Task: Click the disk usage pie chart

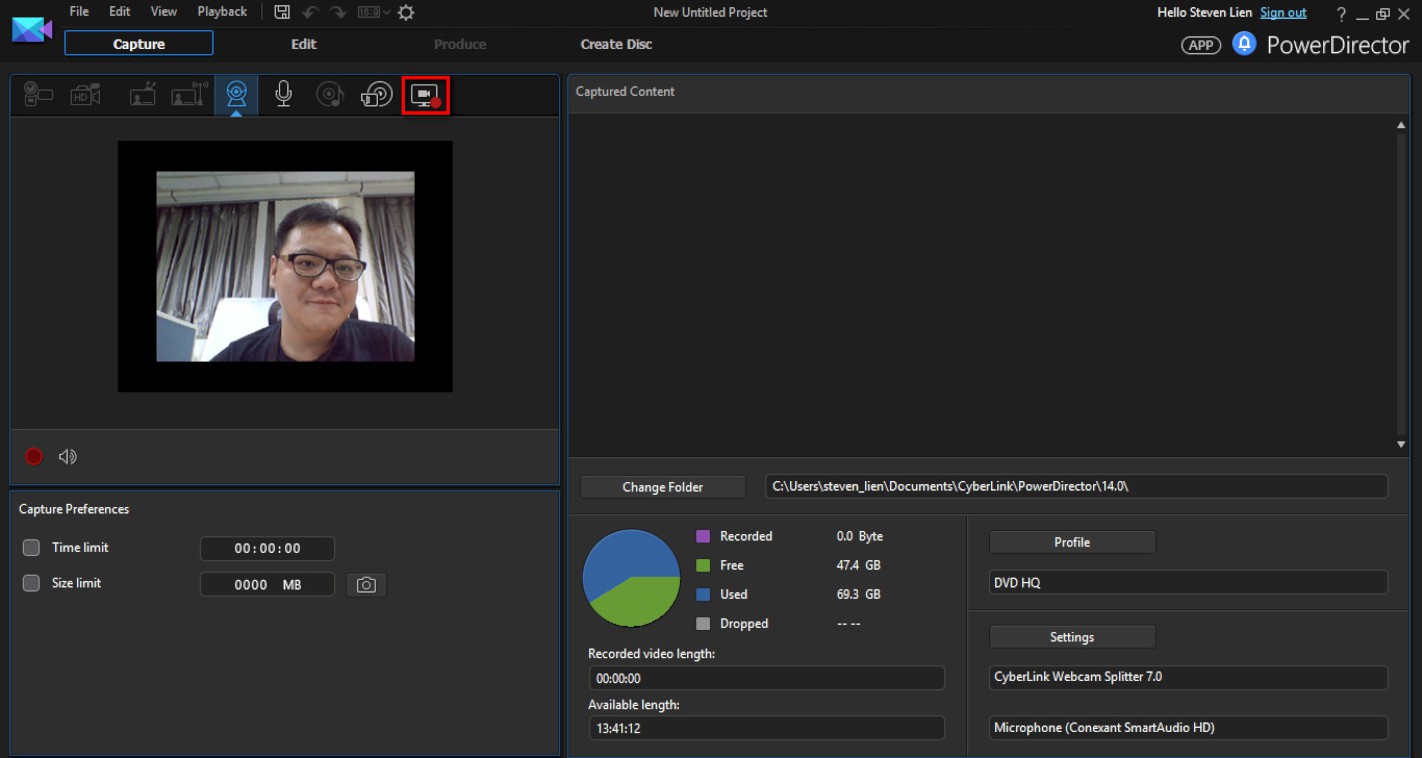Action: (631, 578)
